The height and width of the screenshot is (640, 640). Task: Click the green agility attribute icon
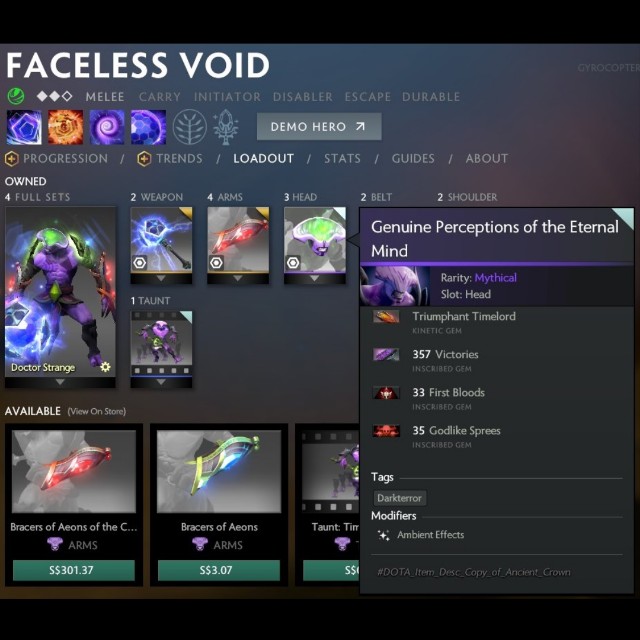click(x=16, y=97)
